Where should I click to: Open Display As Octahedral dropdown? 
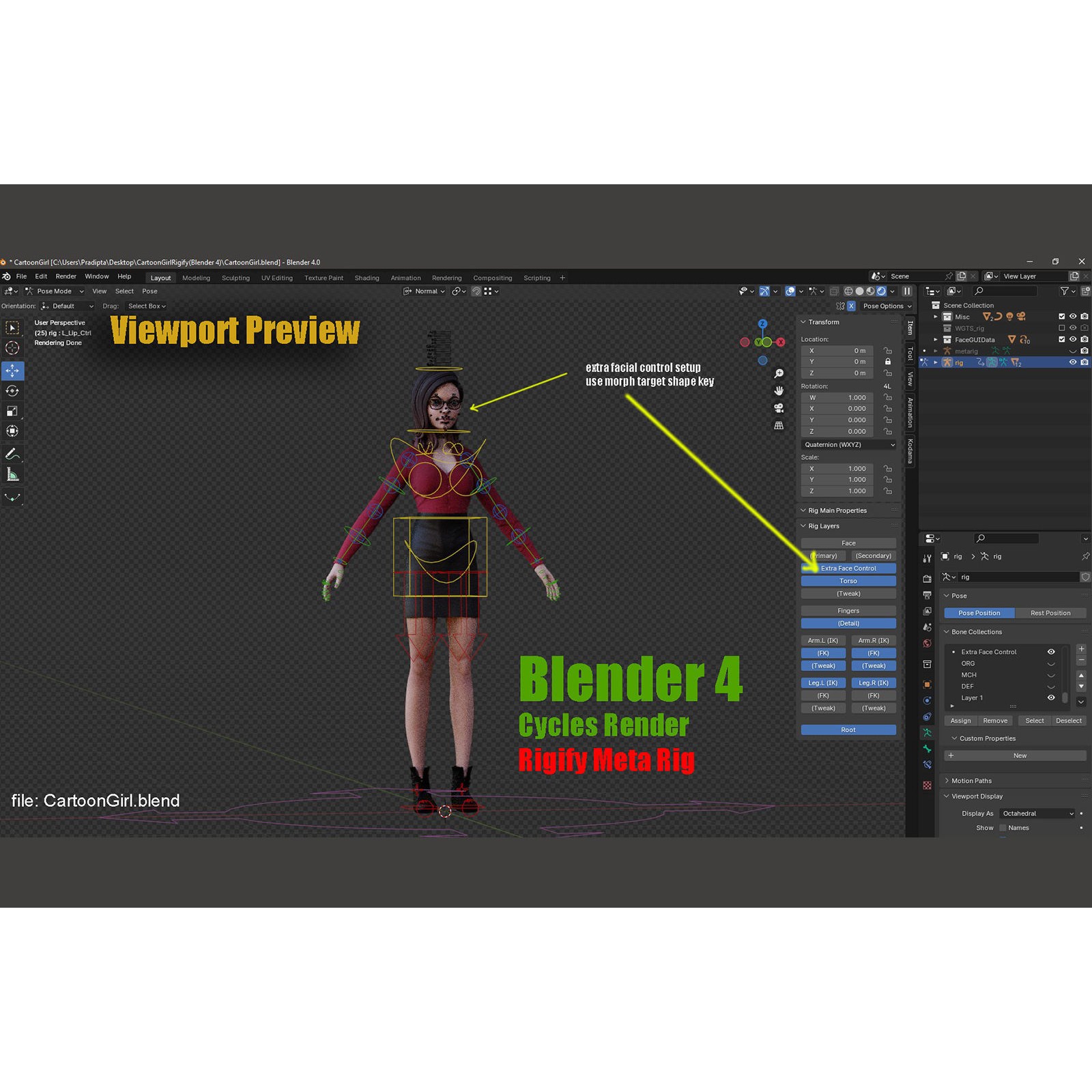point(1037,814)
